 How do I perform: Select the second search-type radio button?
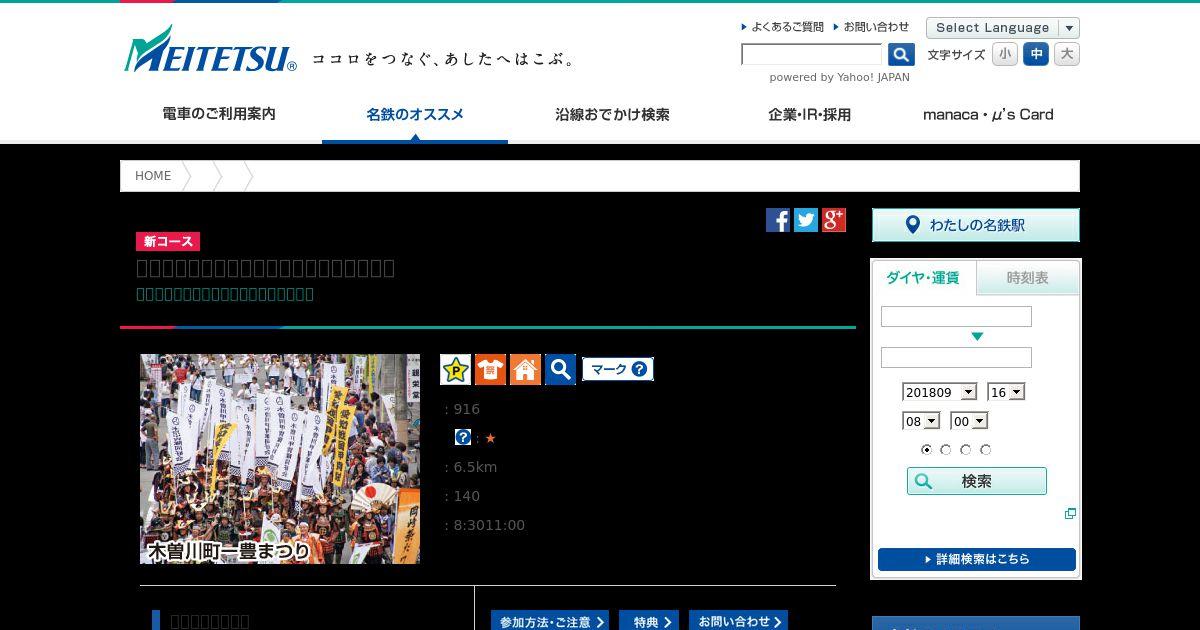tap(946, 450)
